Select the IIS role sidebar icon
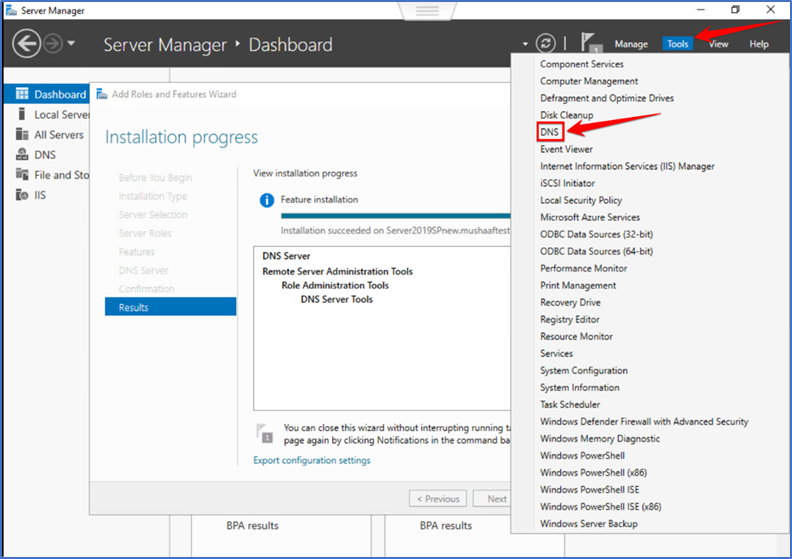The width and height of the screenshot is (792, 559). 22,195
